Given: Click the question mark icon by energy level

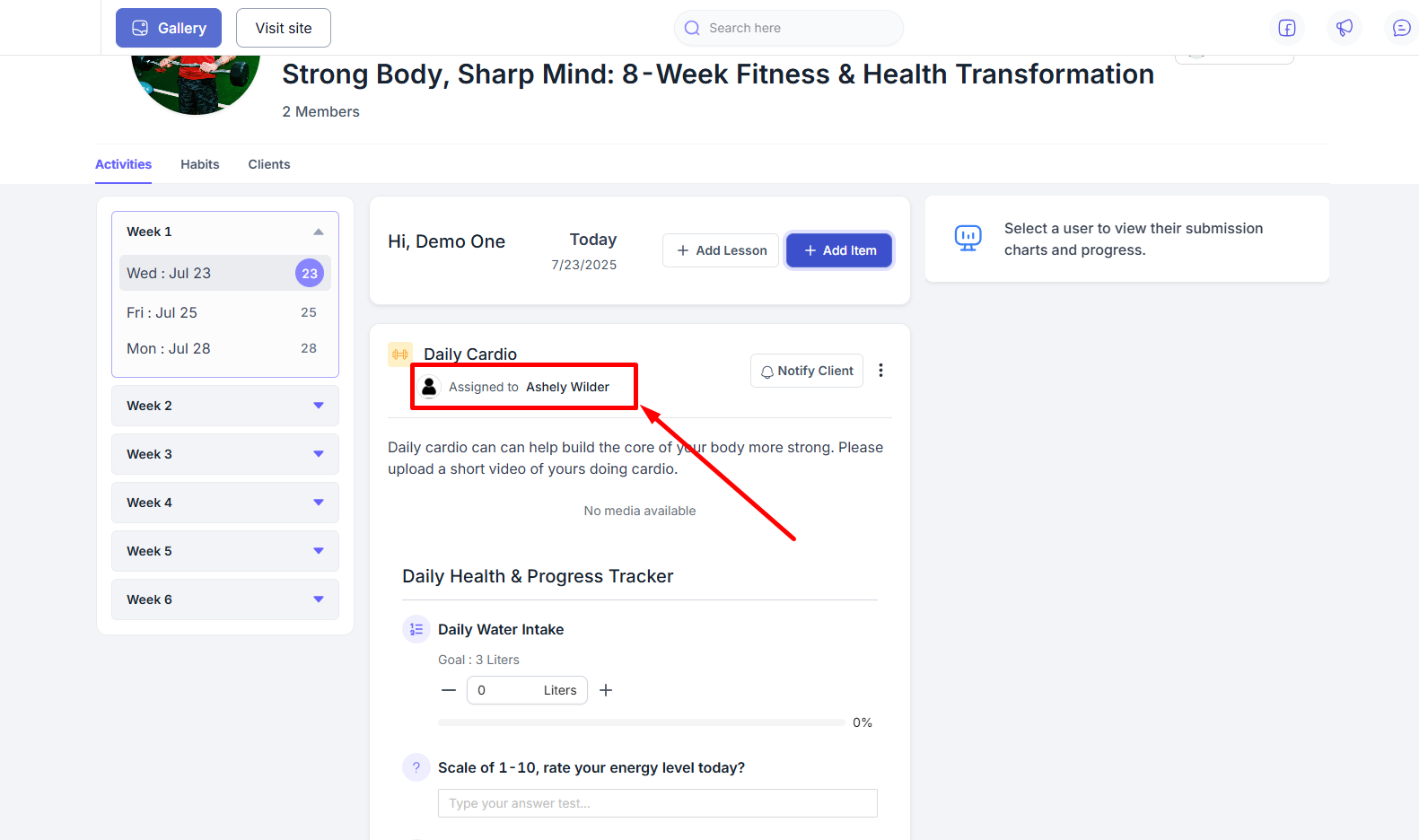Looking at the screenshot, I should (x=416, y=767).
